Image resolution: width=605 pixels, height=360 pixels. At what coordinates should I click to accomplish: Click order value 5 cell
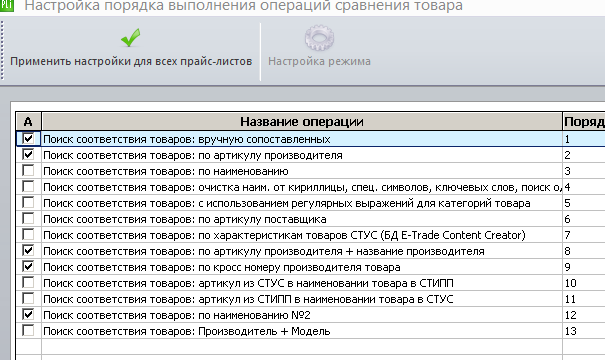click(x=584, y=203)
